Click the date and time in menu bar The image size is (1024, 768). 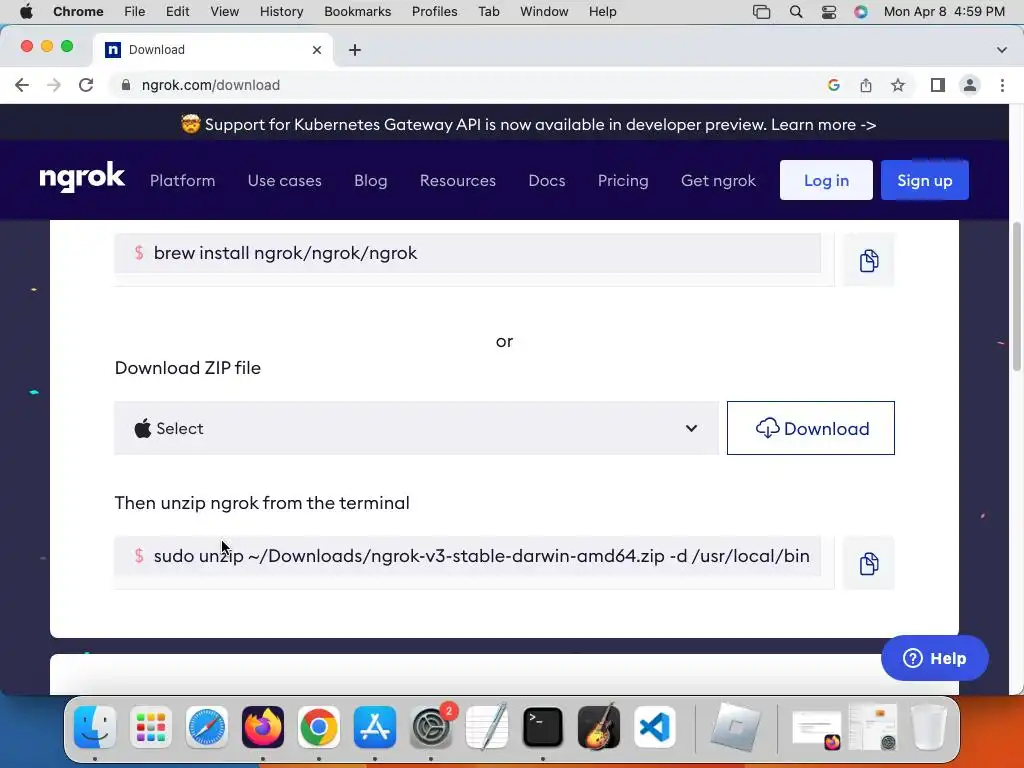944,12
